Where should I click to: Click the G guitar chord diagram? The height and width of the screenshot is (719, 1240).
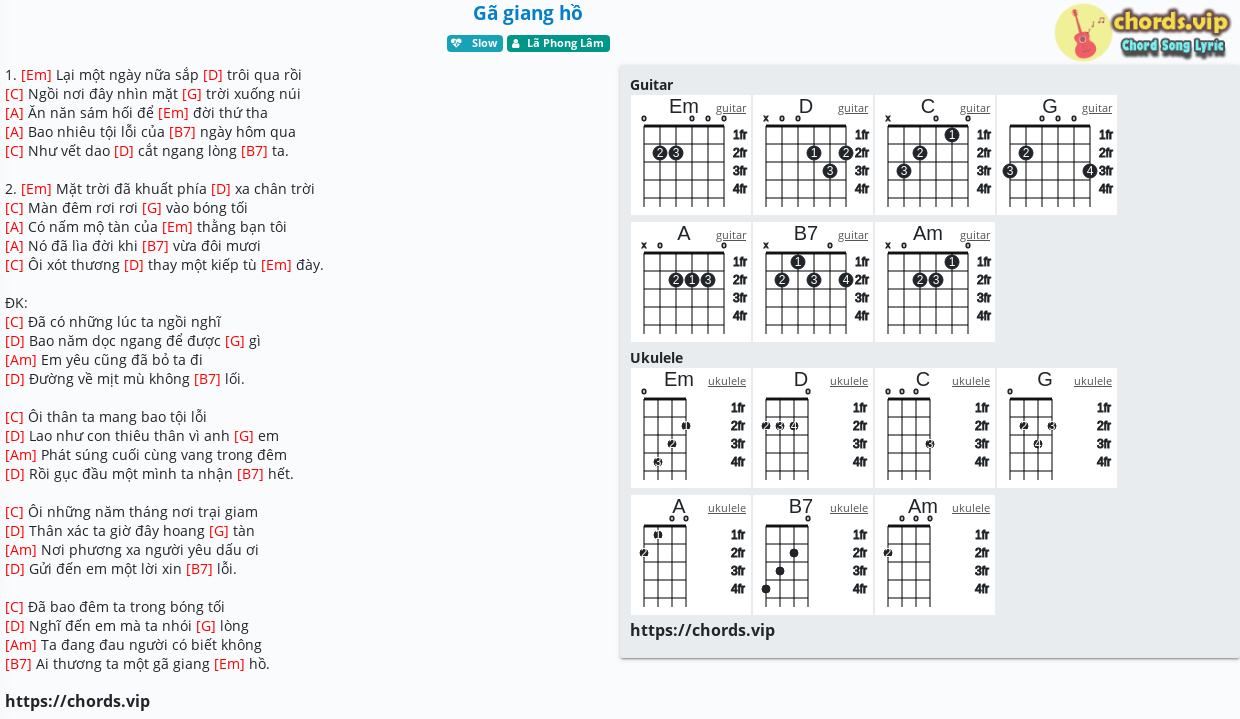click(x=1057, y=155)
